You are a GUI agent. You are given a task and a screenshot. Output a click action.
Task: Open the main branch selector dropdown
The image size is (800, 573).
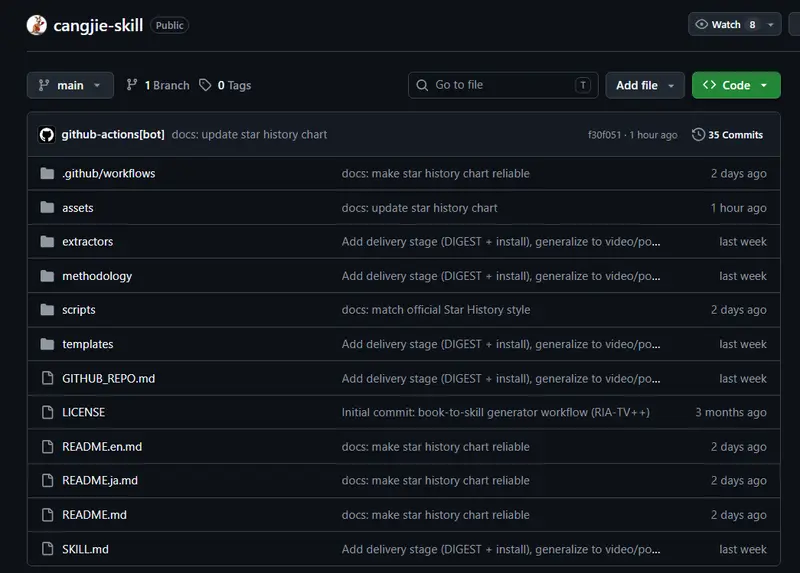tap(70, 85)
